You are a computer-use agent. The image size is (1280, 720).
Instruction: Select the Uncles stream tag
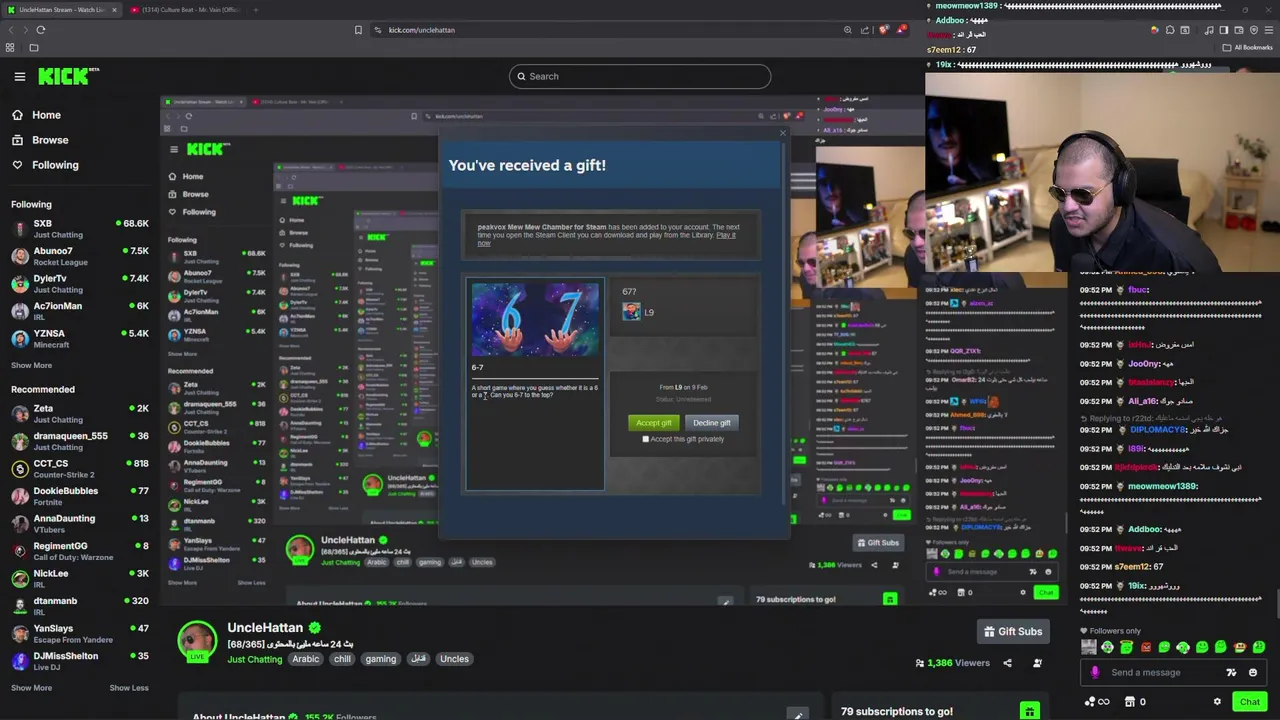(x=454, y=659)
